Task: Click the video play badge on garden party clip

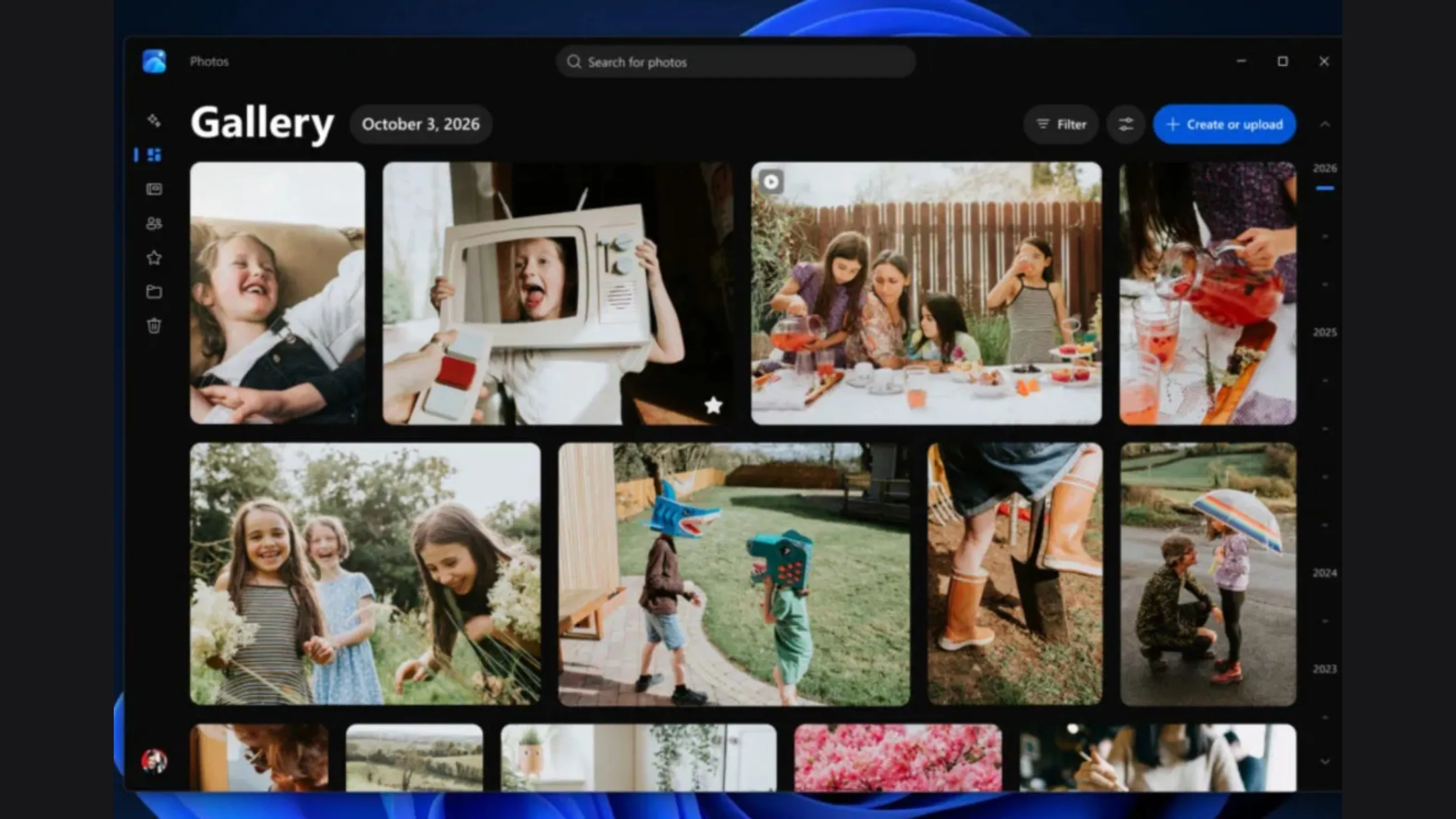Action: tap(771, 182)
